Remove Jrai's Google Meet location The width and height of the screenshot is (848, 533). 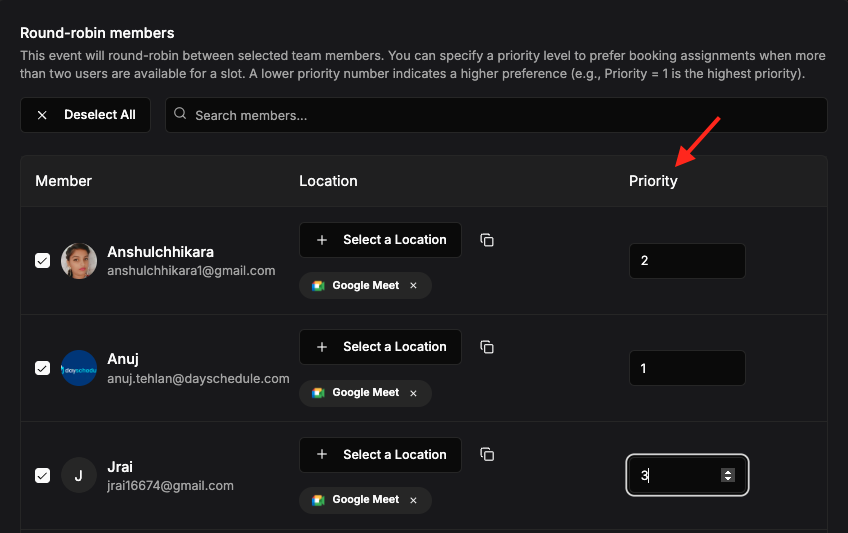(413, 500)
